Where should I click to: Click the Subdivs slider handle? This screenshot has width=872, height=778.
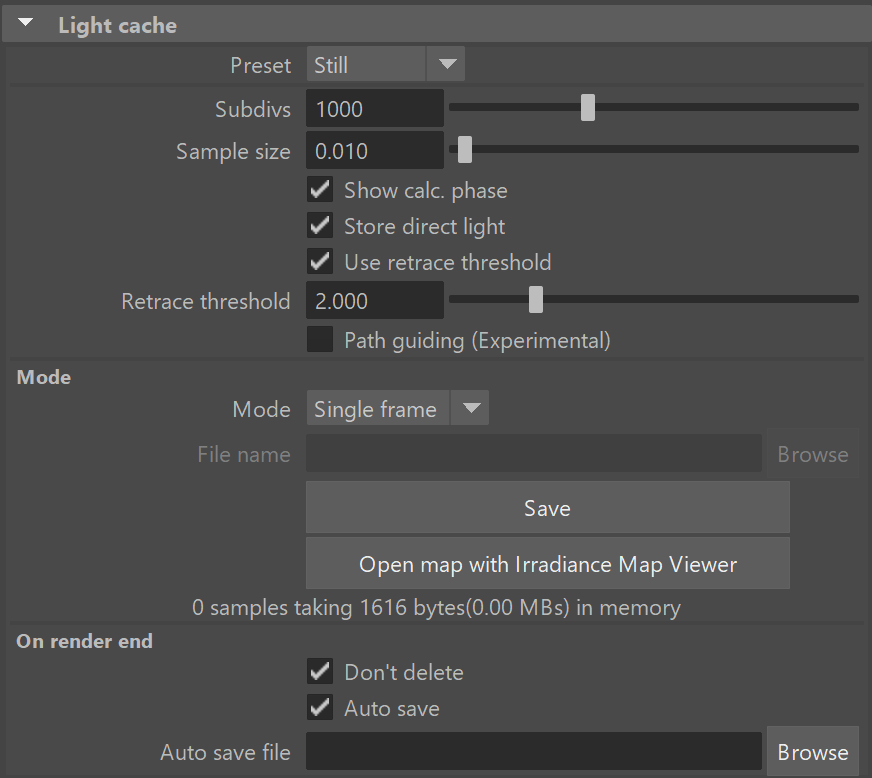coord(588,107)
